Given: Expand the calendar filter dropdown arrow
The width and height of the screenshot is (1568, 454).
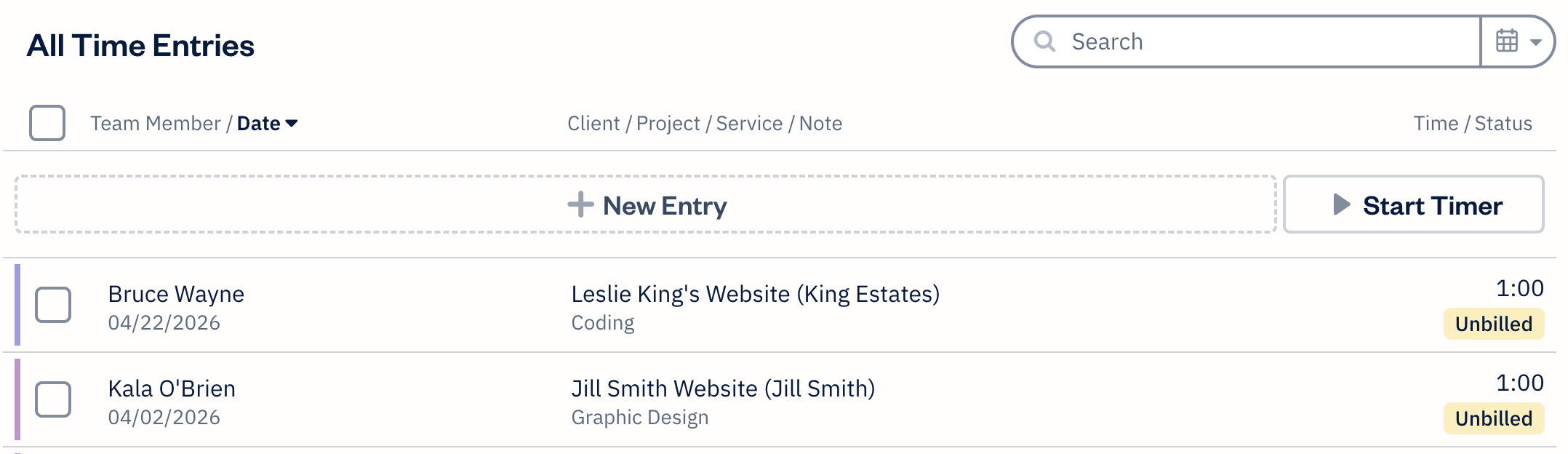Looking at the screenshot, I should (x=1536, y=42).
